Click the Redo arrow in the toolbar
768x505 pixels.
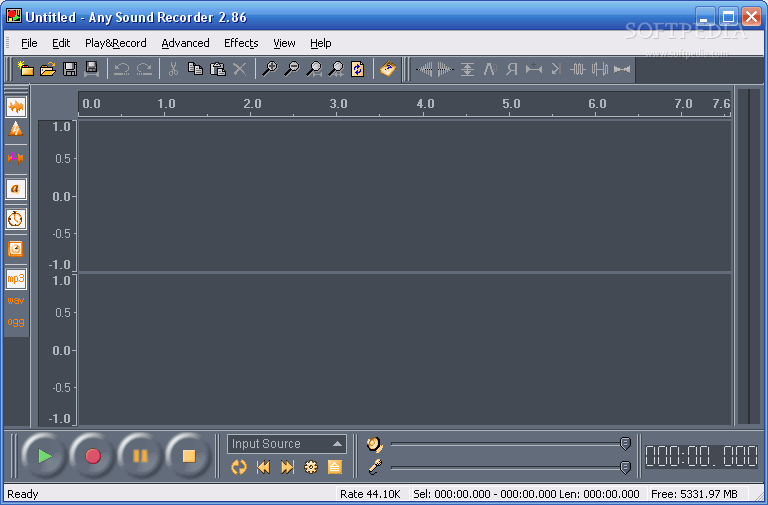tap(144, 69)
